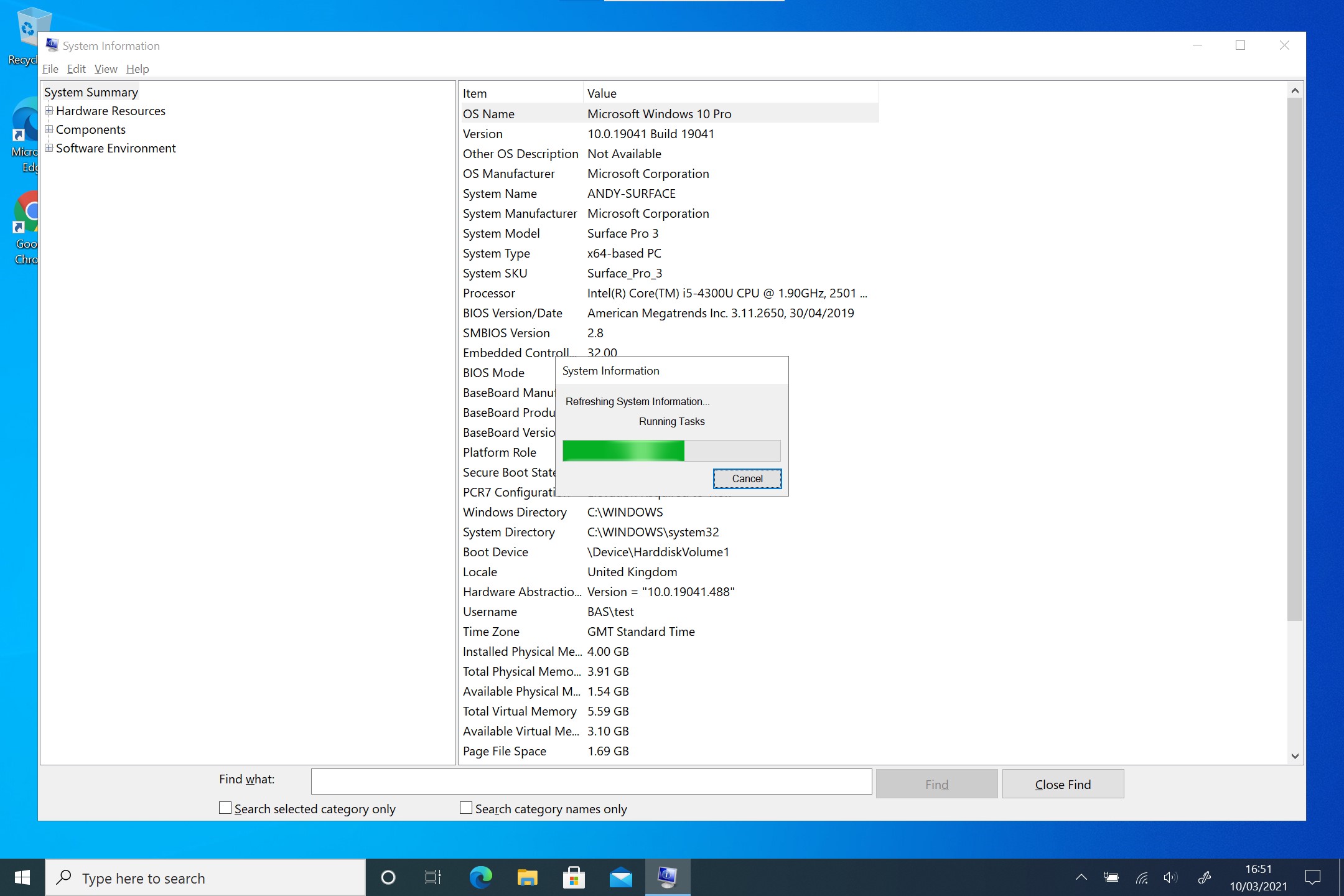Select United Kingdom locale value
The width and height of the screenshot is (1344, 896).
(632, 572)
